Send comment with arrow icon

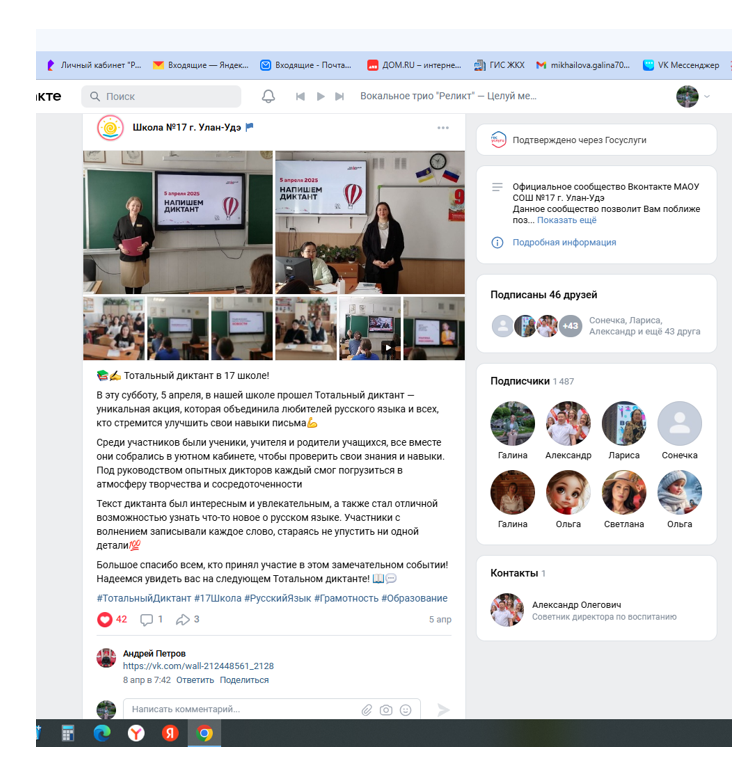coord(443,710)
